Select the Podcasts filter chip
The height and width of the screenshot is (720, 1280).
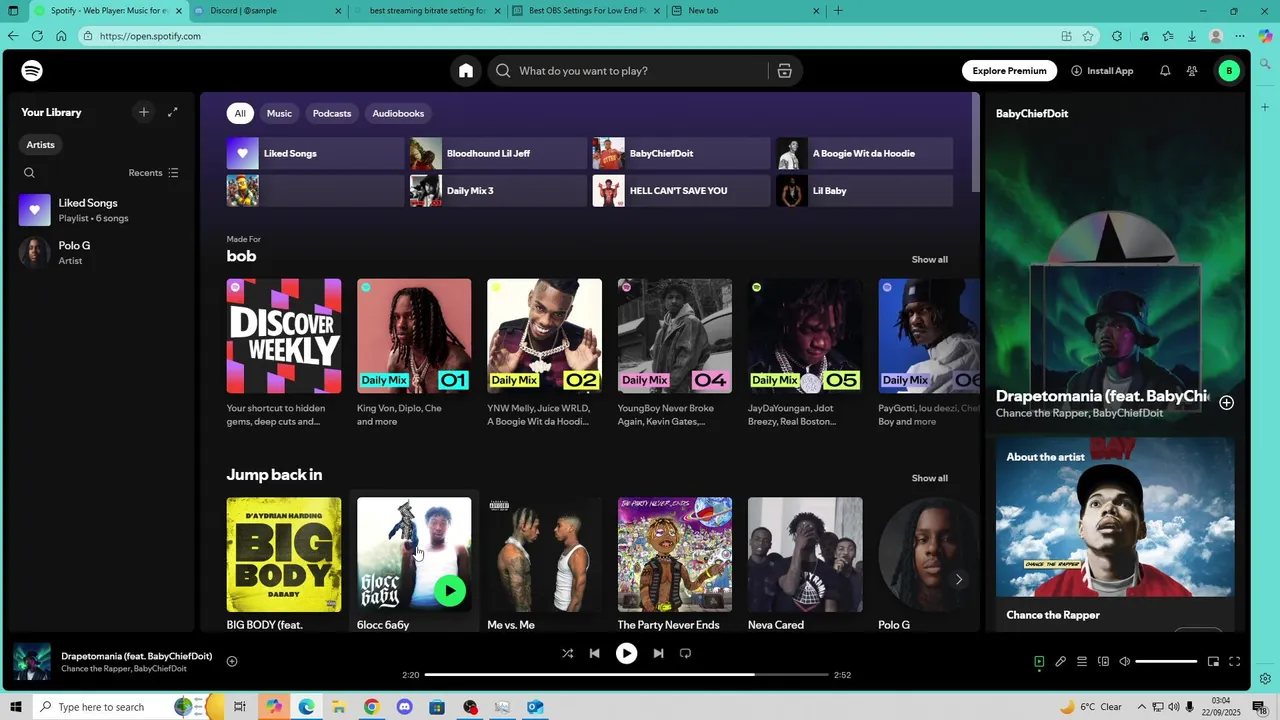tap(332, 113)
